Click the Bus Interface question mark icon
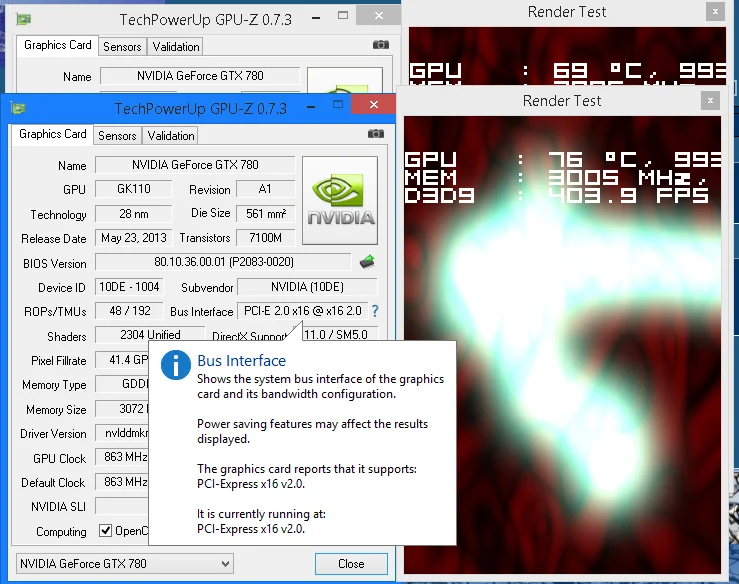 (x=375, y=311)
